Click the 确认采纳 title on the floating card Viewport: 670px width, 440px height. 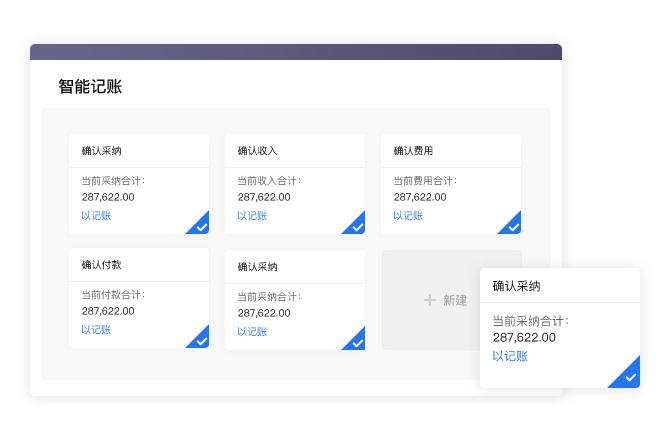516,286
